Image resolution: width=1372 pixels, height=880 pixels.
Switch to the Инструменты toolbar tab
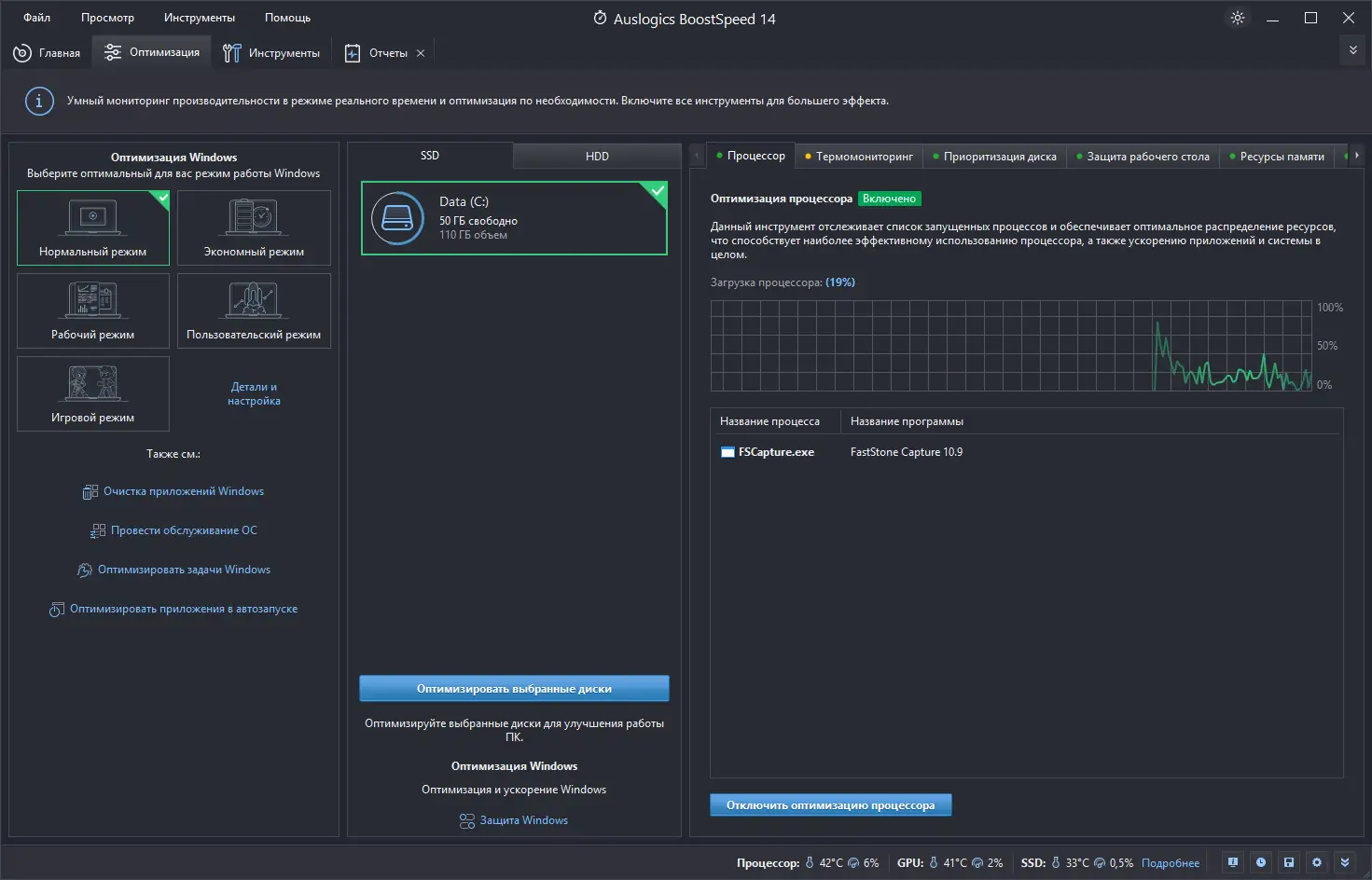pos(271,53)
